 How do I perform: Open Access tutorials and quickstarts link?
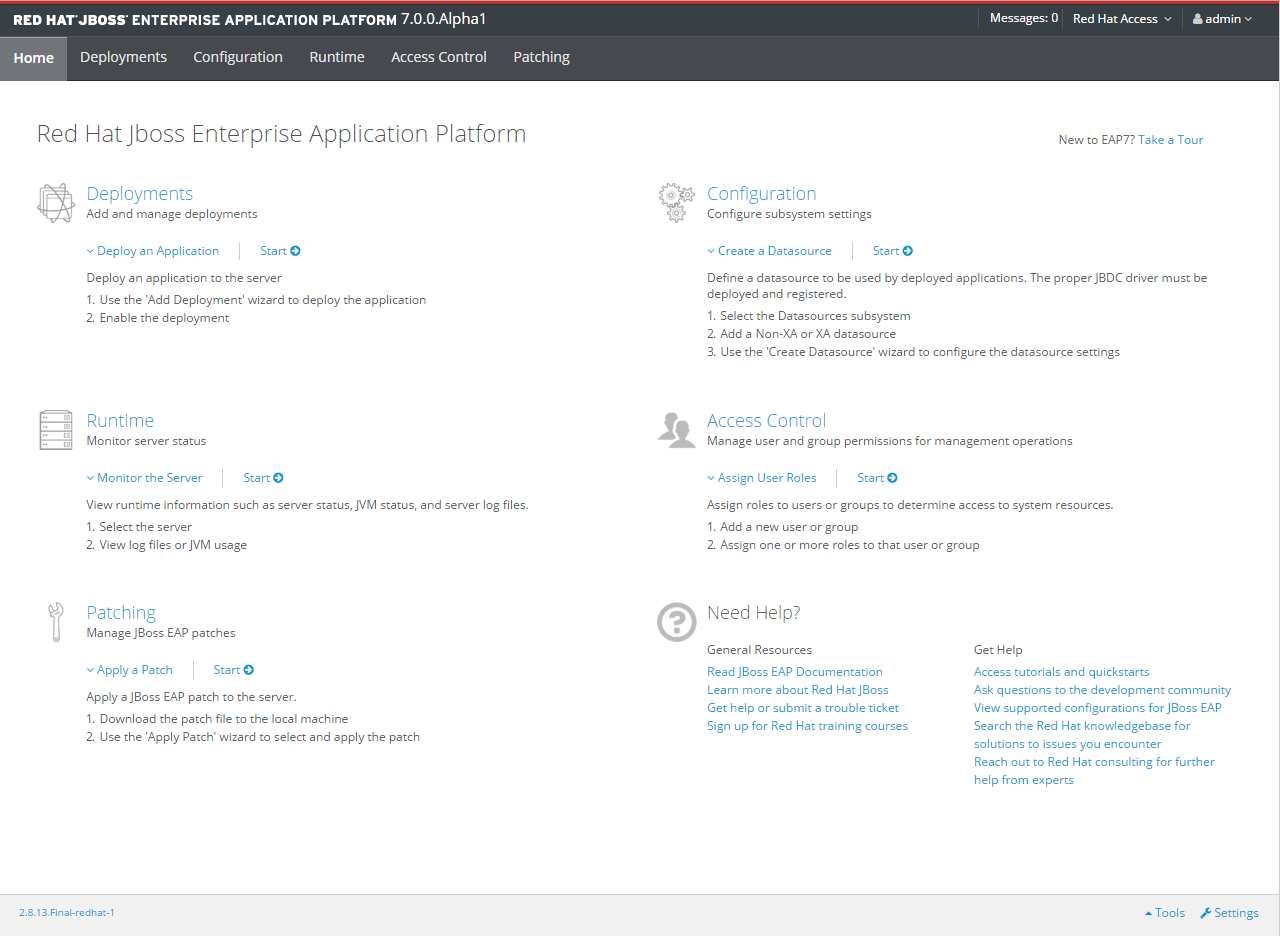tap(1062, 672)
